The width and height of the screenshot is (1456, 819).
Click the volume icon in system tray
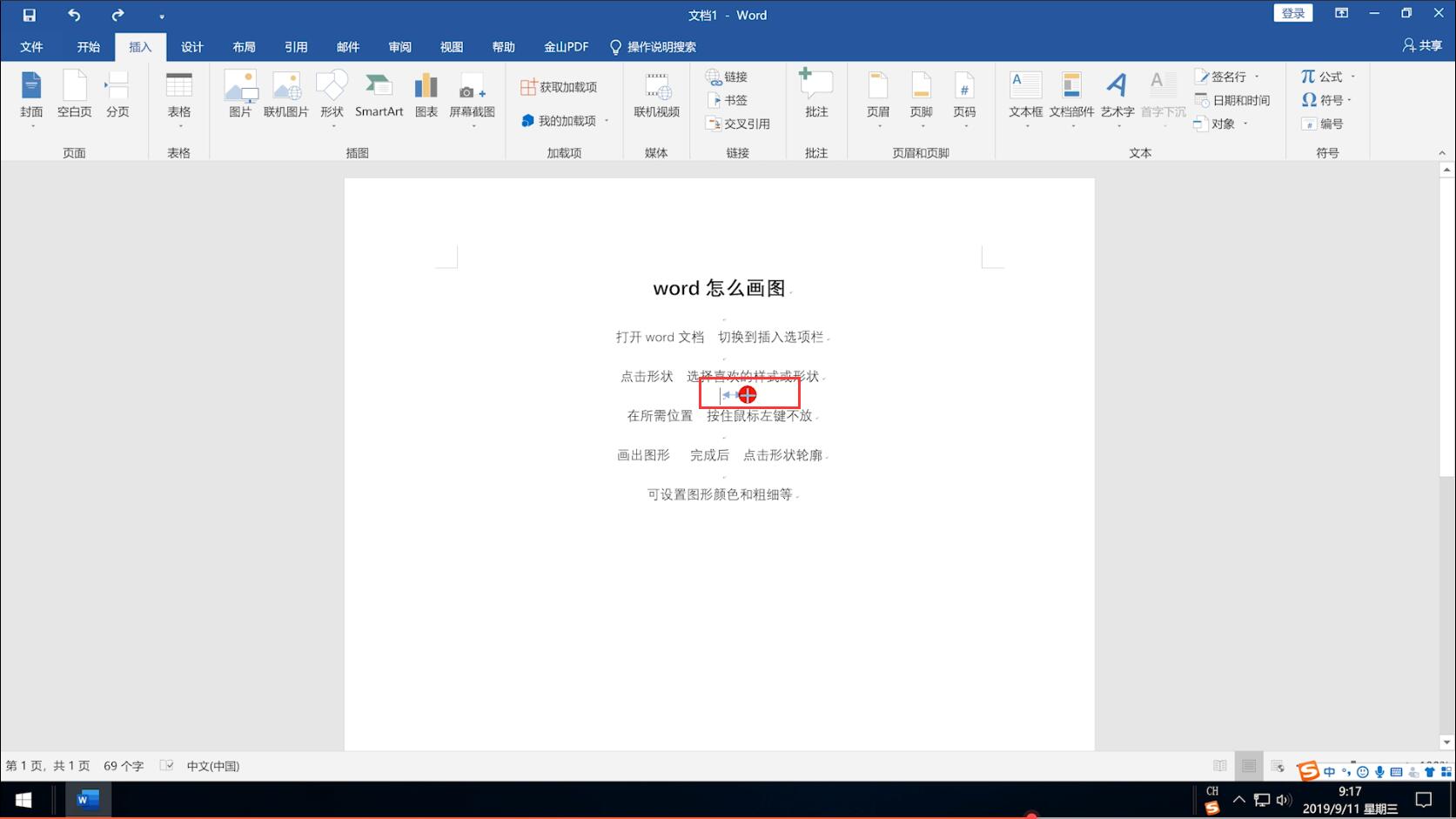point(1283,799)
